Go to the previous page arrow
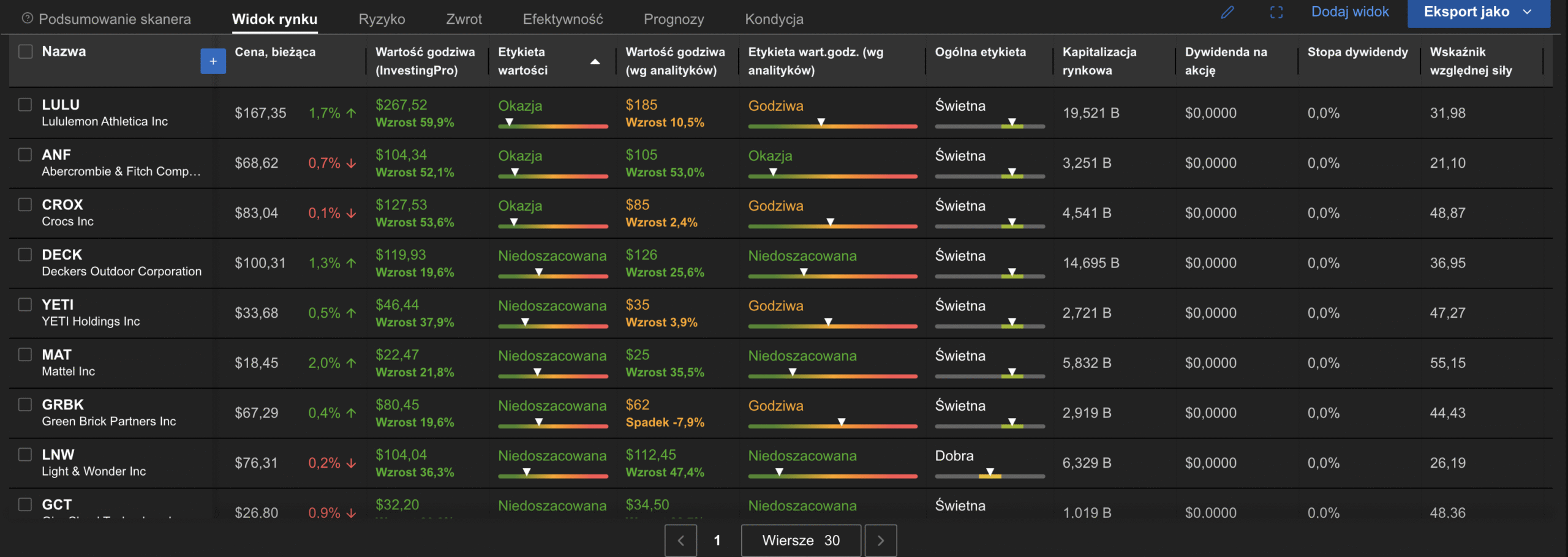 coord(680,540)
